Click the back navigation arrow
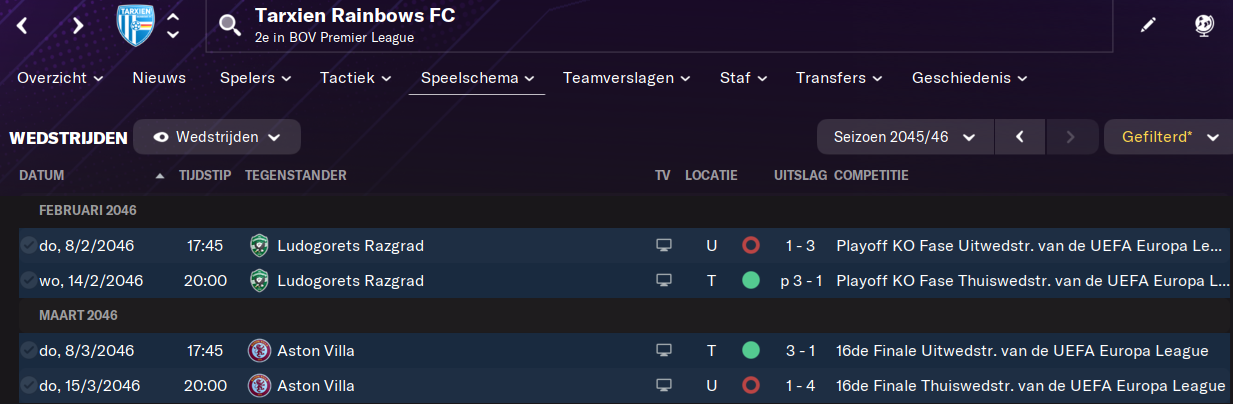Screen dimensions: 1233x404 click(22, 25)
